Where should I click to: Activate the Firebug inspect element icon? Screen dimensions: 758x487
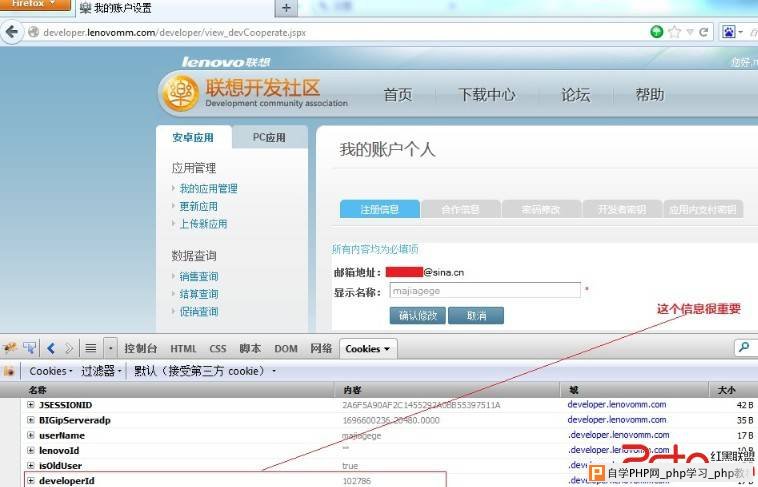tap(29, 348)
